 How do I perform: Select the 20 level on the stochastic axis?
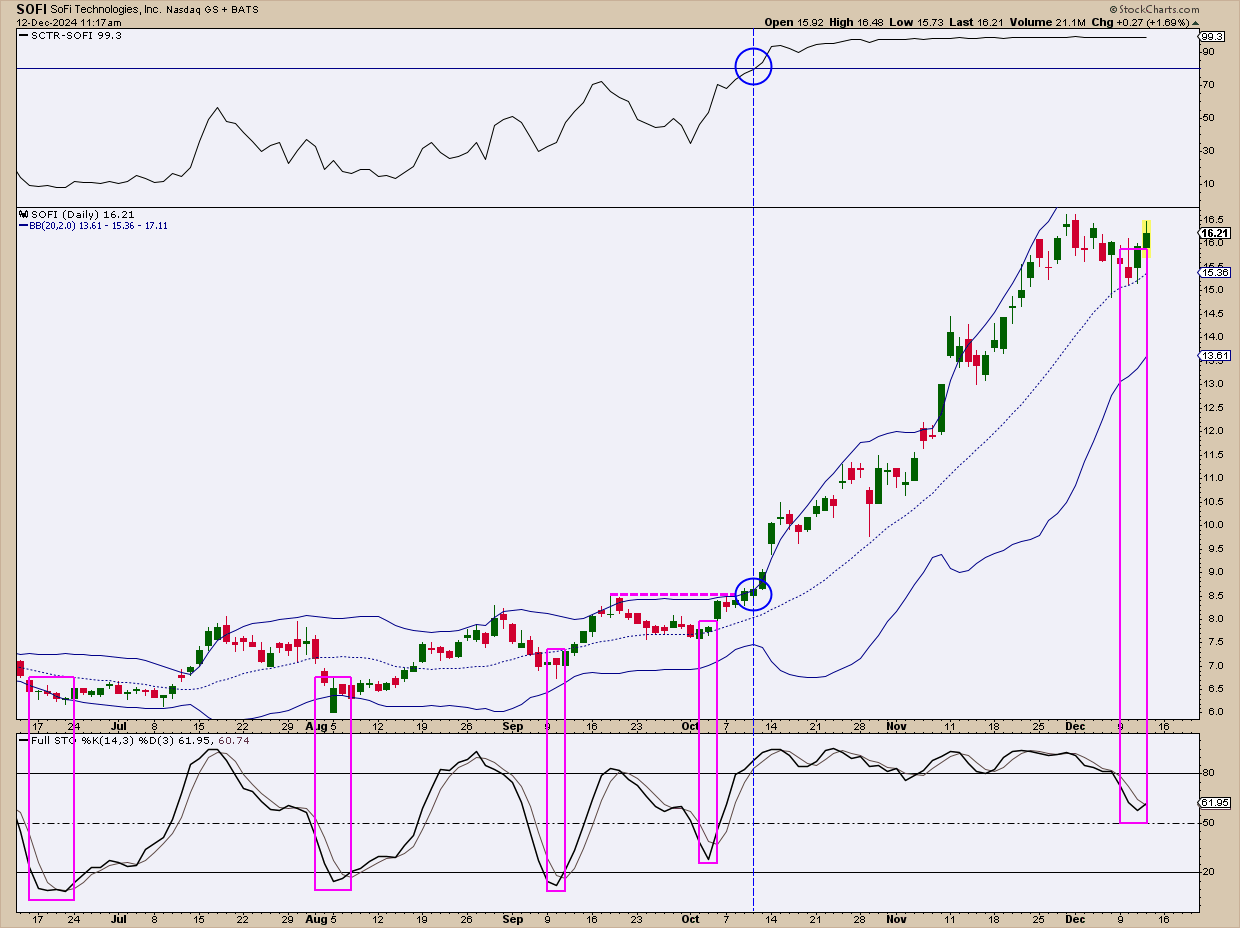pos(1207,872)
